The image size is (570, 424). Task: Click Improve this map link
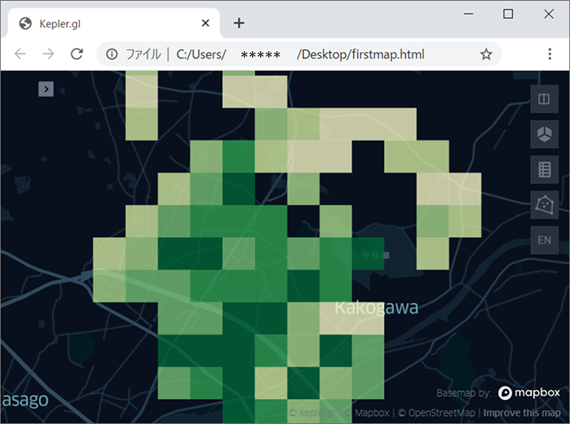click(522, 413)
